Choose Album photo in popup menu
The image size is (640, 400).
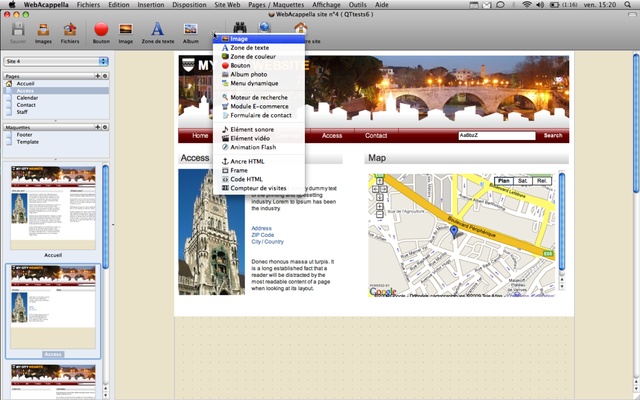tap(259, 74)
